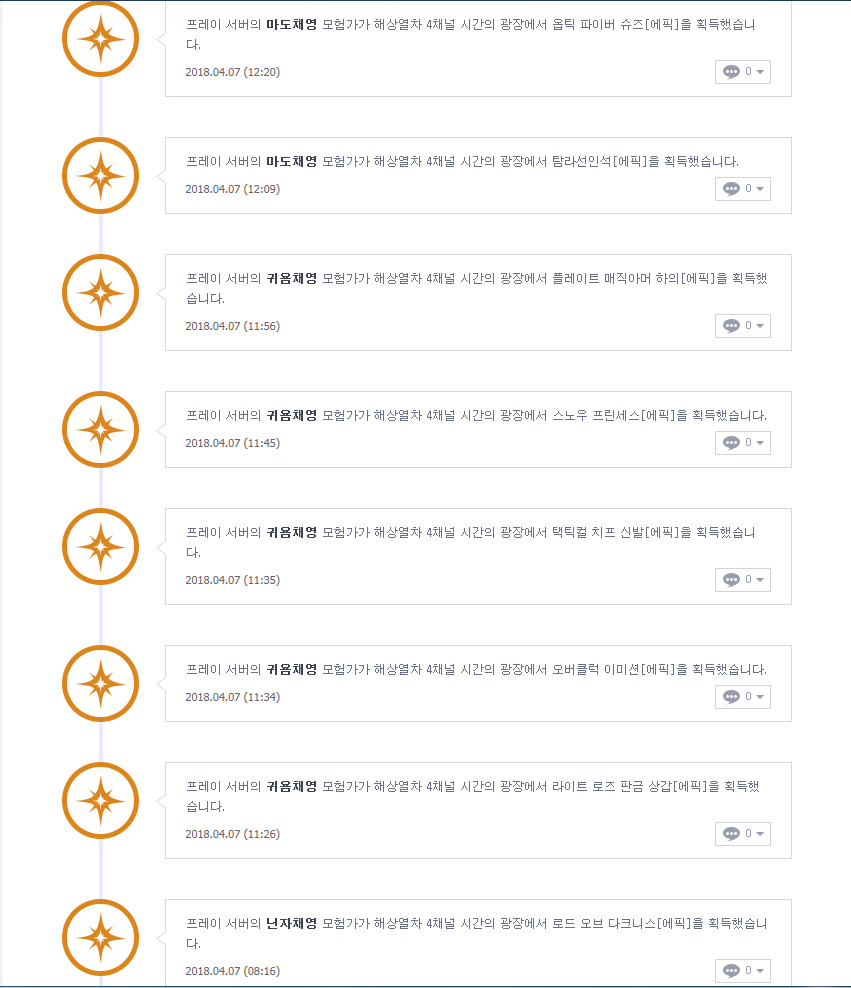Click the star icon beside the 12:20 entry
Screen dimensions: 851x988
coord(100,39)
